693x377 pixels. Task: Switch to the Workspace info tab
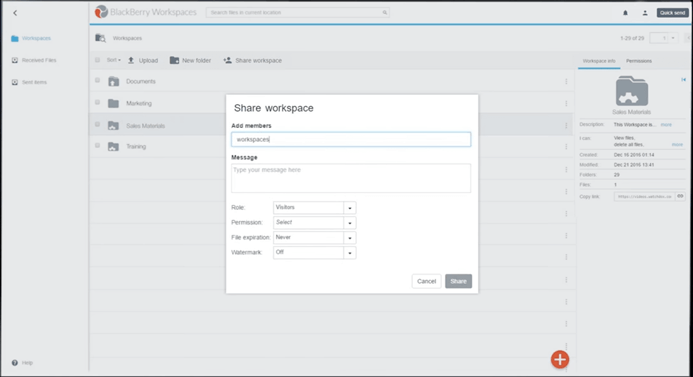click(599, 61)
